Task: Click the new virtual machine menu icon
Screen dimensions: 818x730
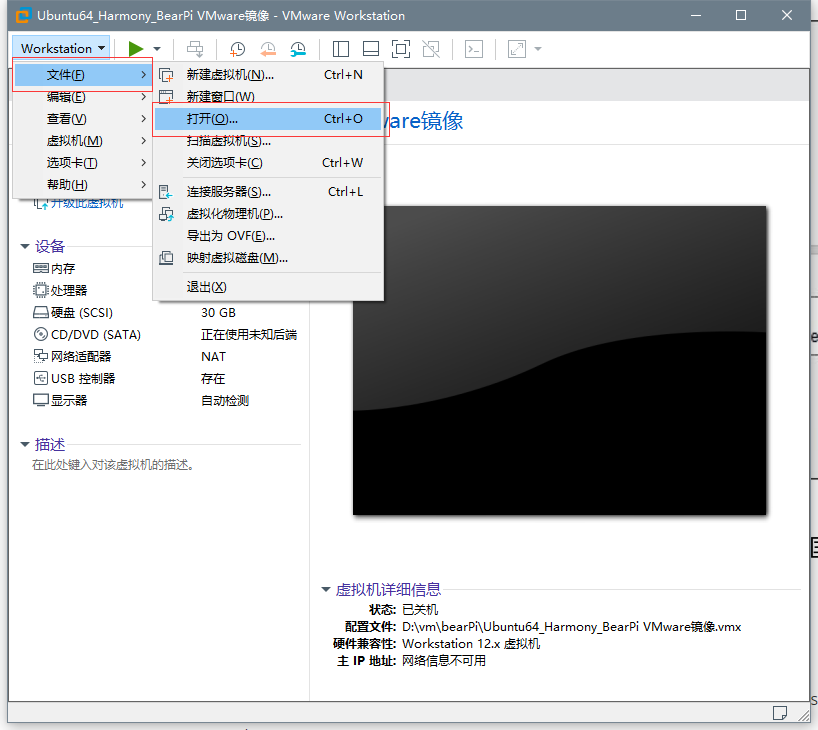Action: tap(166, 75)
